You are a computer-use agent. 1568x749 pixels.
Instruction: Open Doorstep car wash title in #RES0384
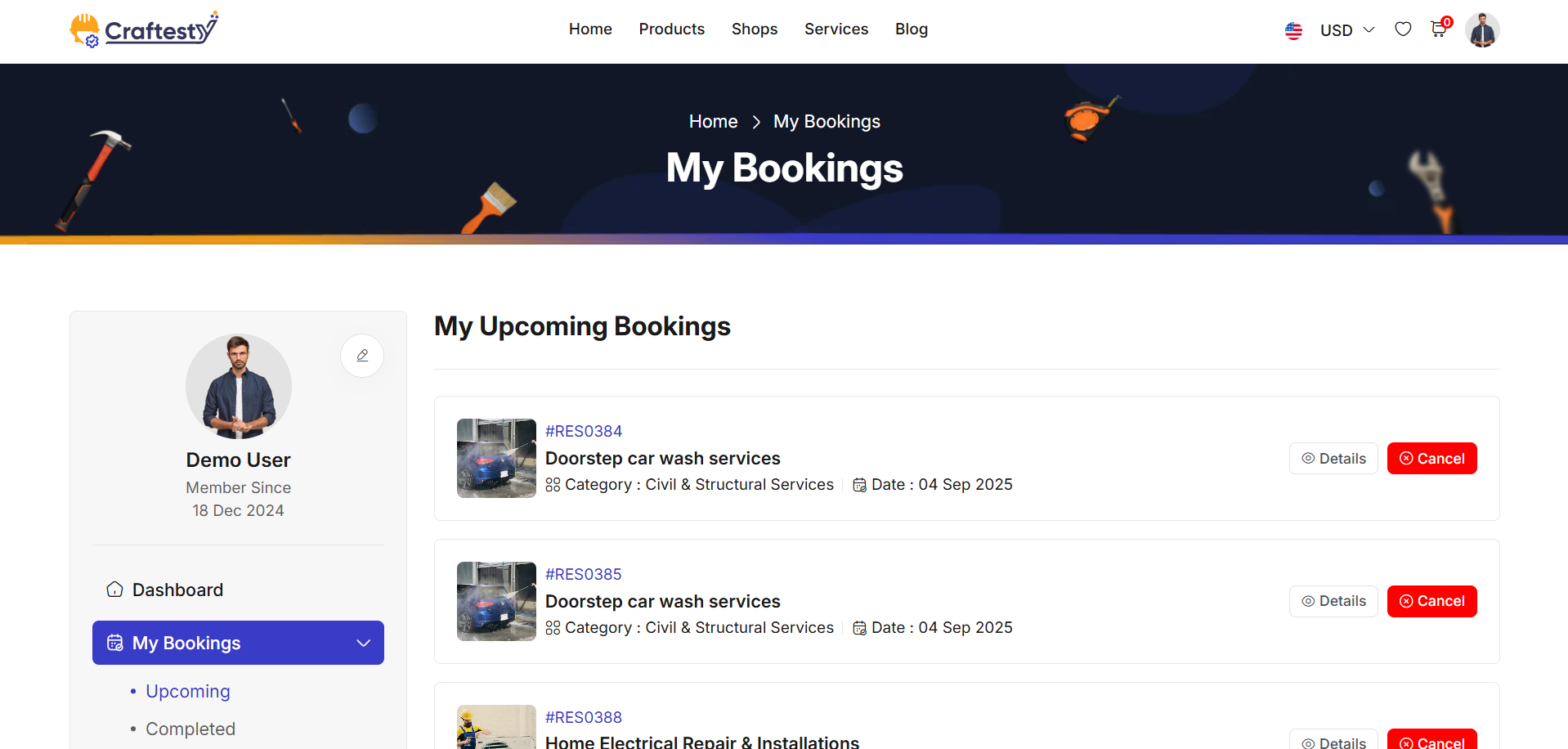point(663,459)
